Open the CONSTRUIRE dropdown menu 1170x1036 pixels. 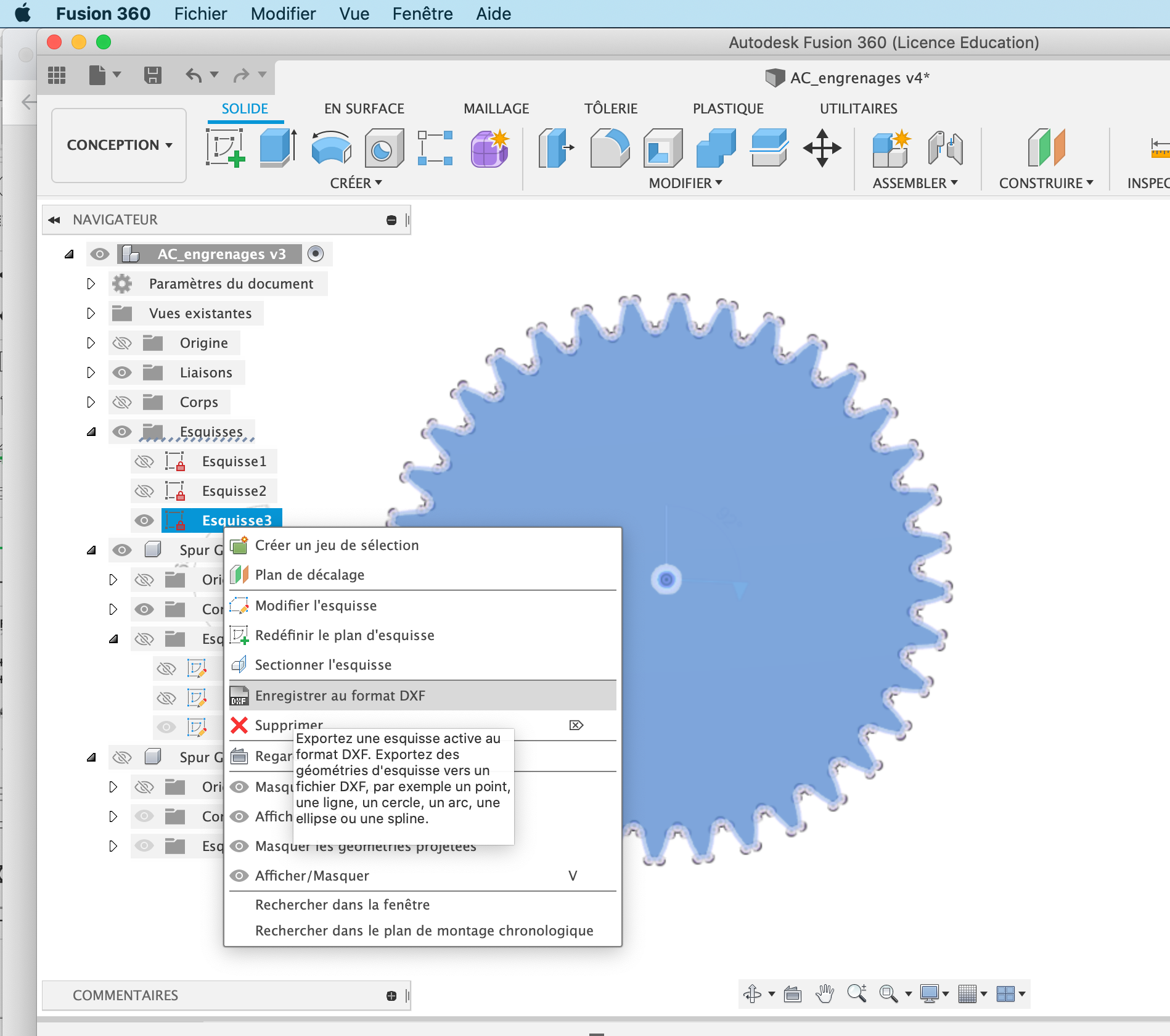tap(1045, 183)
